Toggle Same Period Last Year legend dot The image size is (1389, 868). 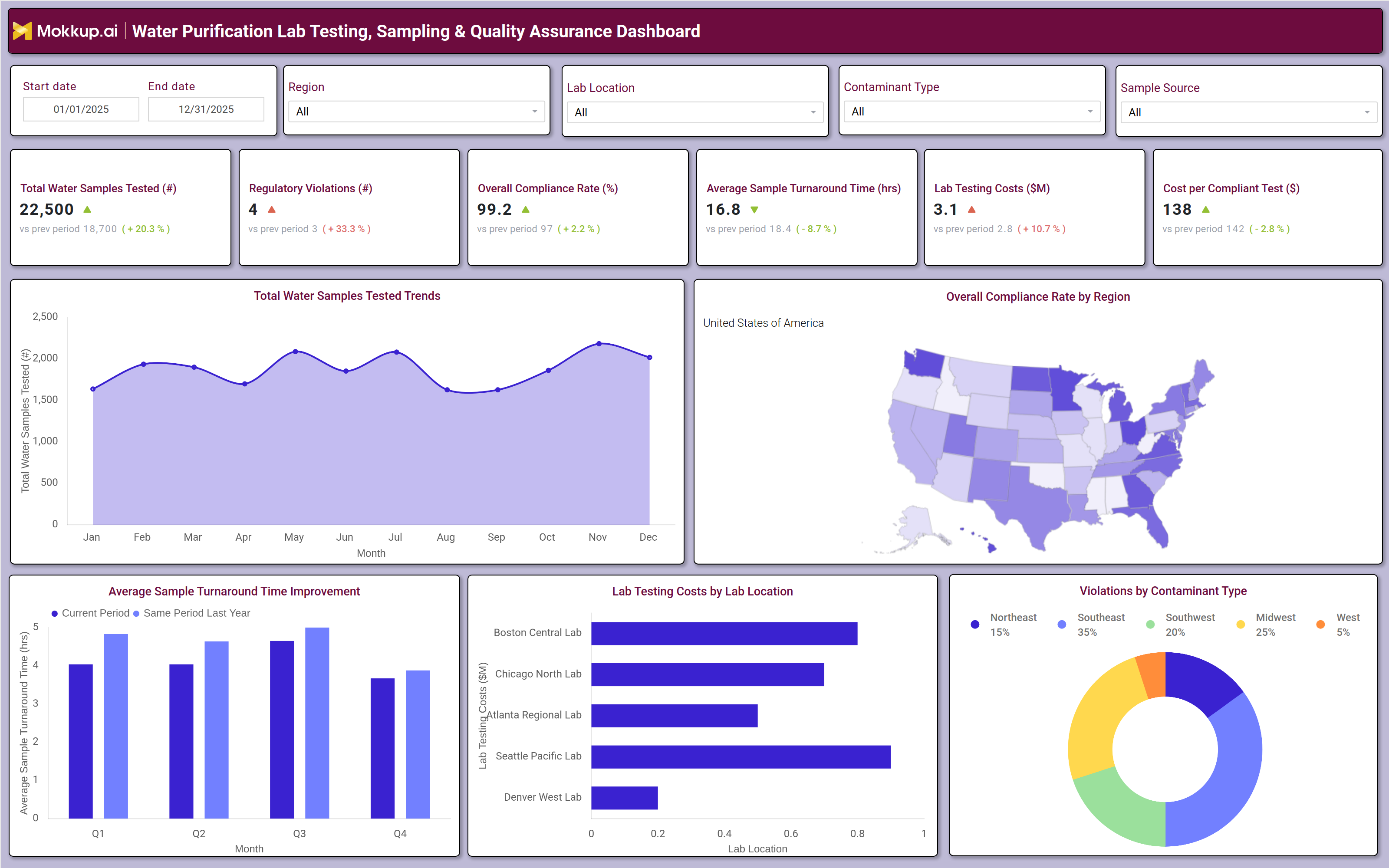point(136,614)
